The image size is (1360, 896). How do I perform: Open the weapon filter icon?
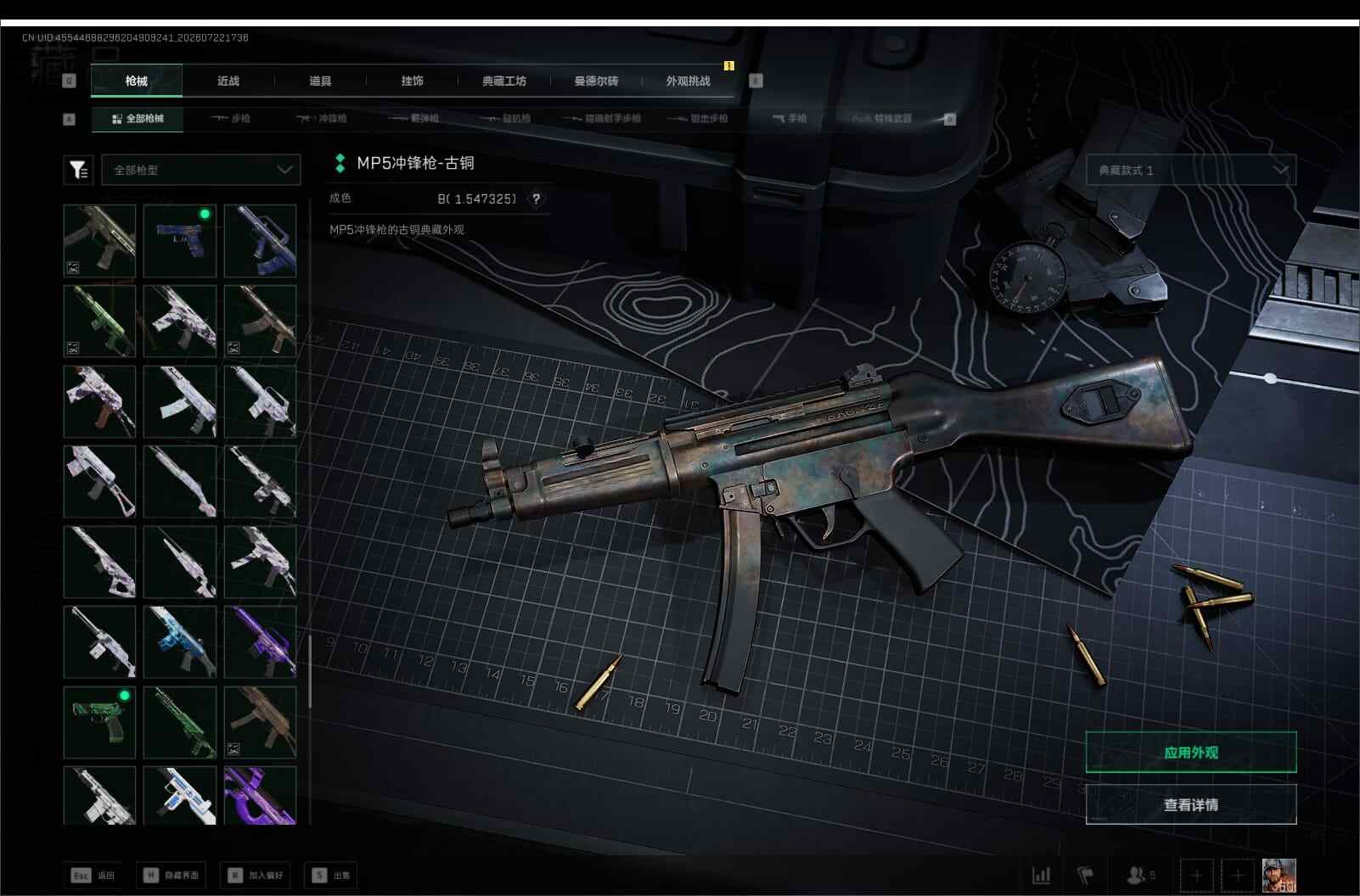[x=78, y=170]
